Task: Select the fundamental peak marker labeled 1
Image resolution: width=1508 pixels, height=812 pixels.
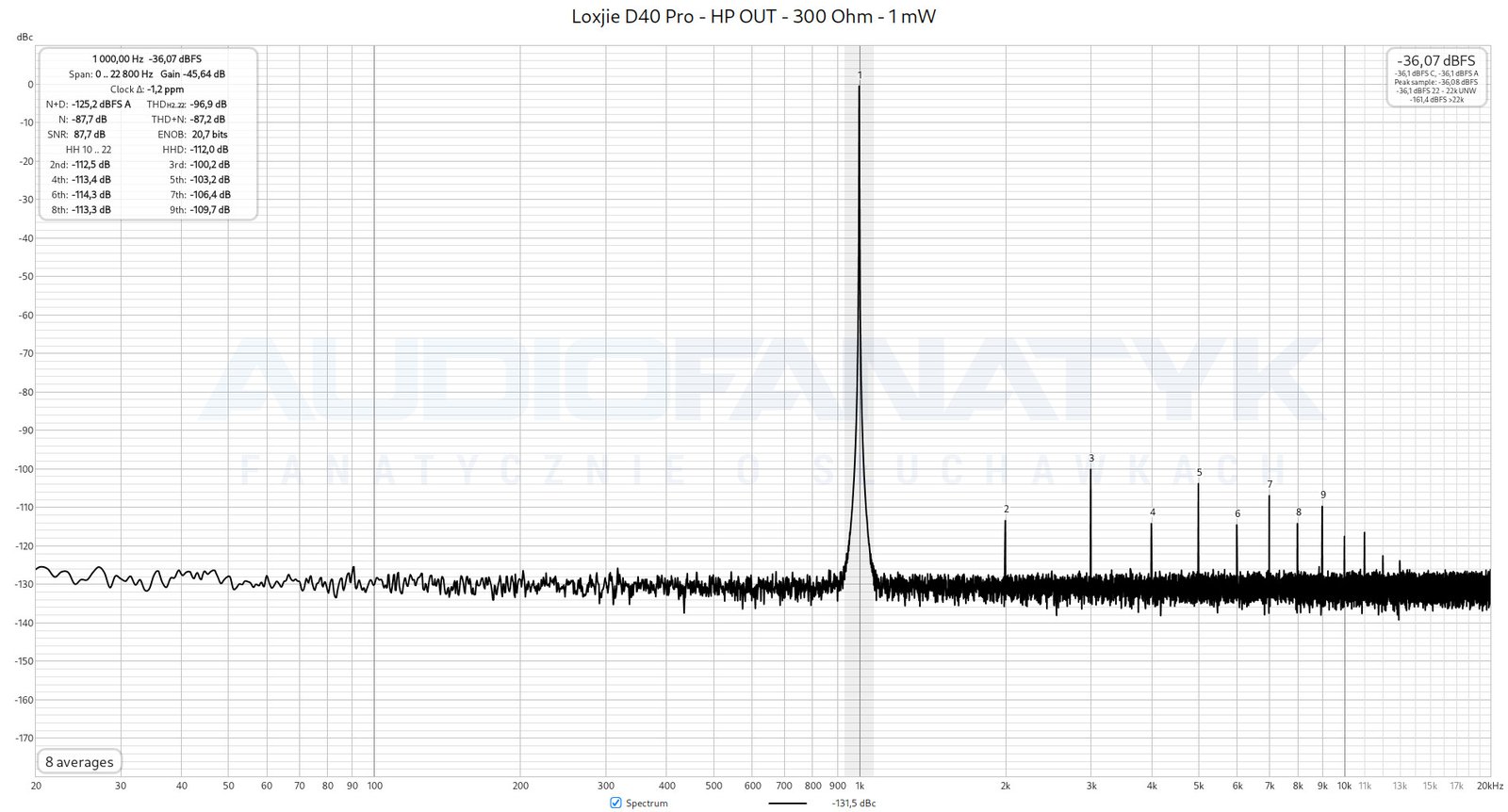Action: coord(860,74)
